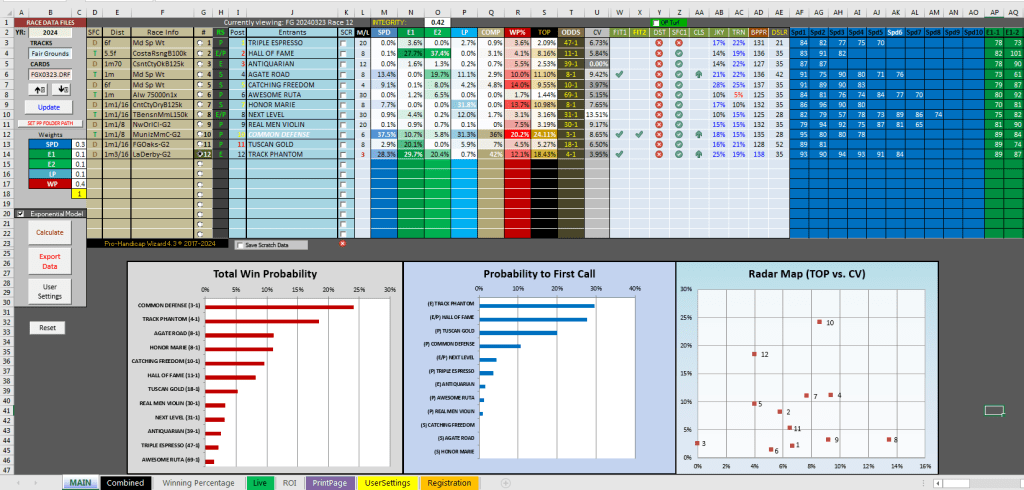Click the down-arrow card navigation button

pyautogui.click(x=62, y=88)
